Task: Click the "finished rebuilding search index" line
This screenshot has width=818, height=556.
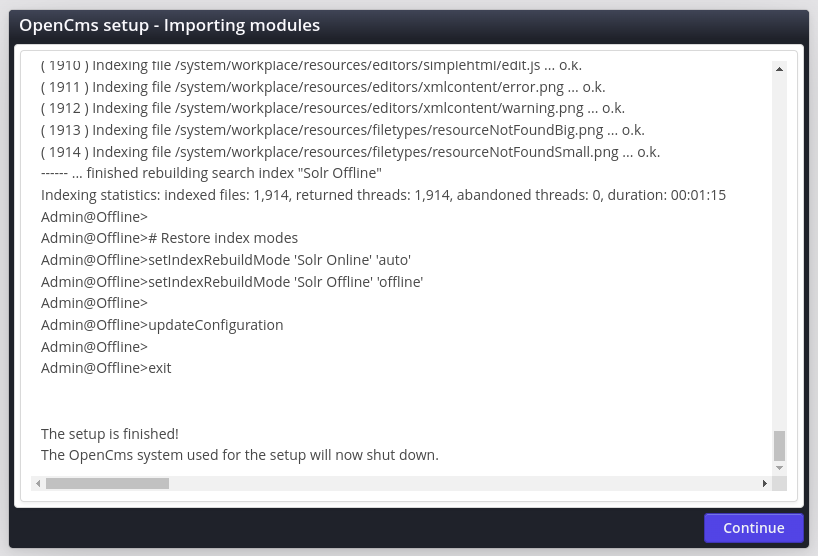Action: tap(211, 173)
